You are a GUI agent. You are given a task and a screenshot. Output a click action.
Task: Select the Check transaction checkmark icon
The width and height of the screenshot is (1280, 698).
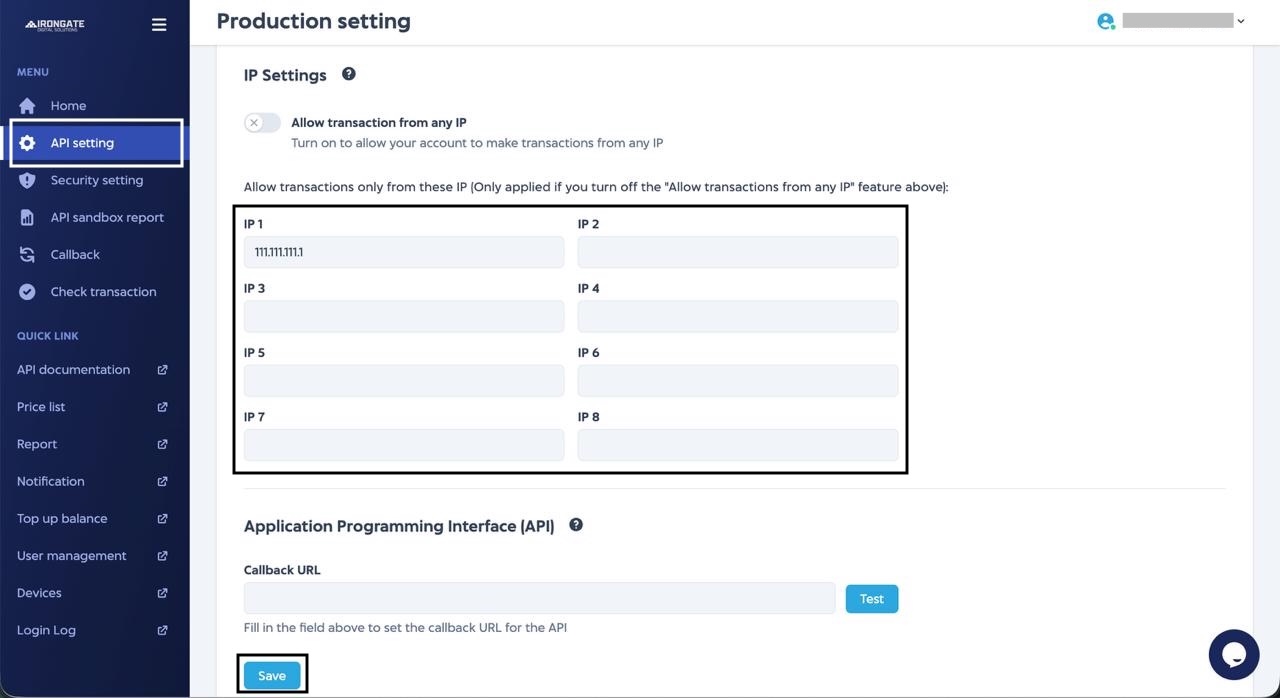click(x=28, y=291)
